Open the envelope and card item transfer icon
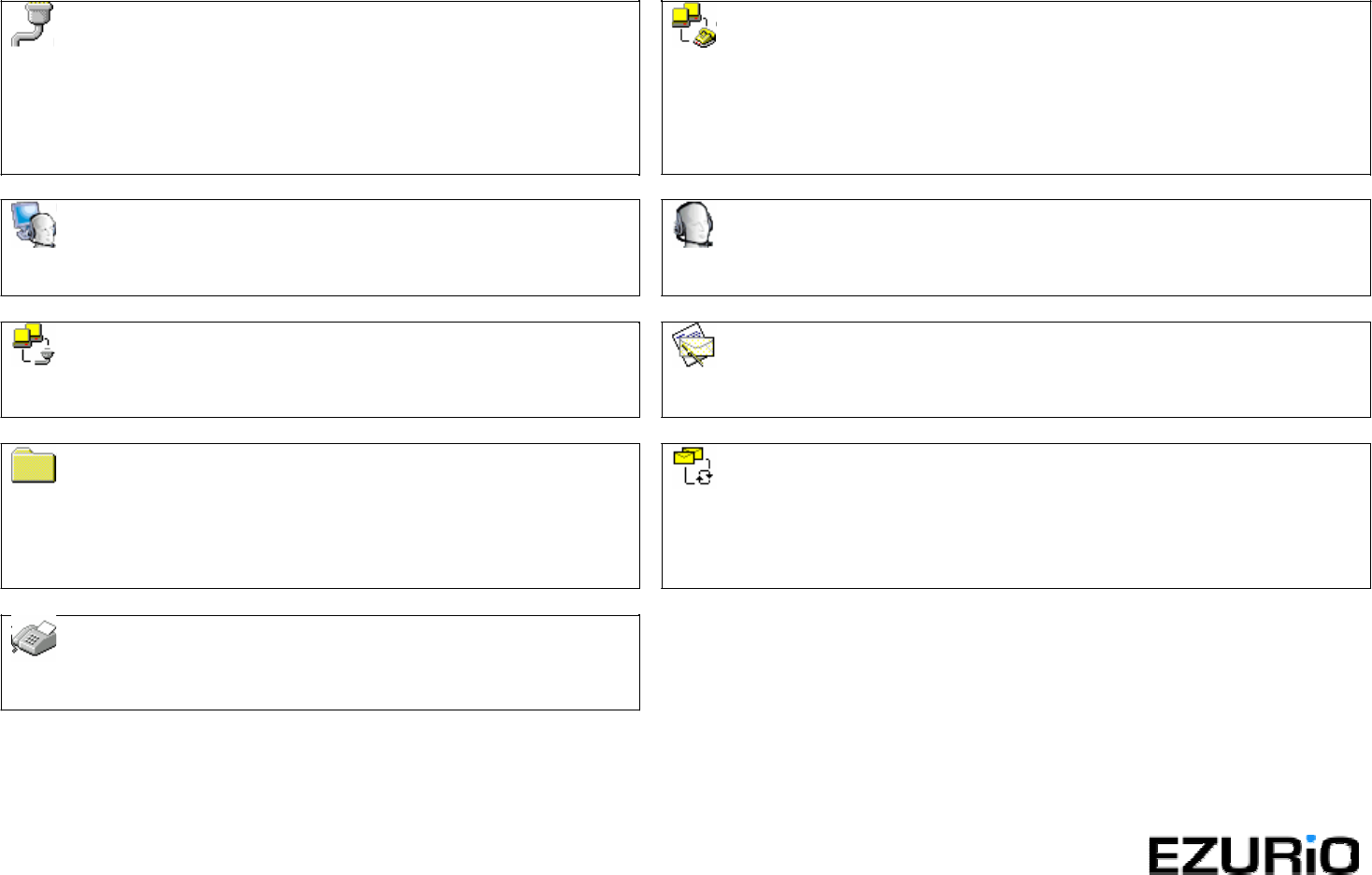Screen dimensions: 1372x875 tap(694, 346)
